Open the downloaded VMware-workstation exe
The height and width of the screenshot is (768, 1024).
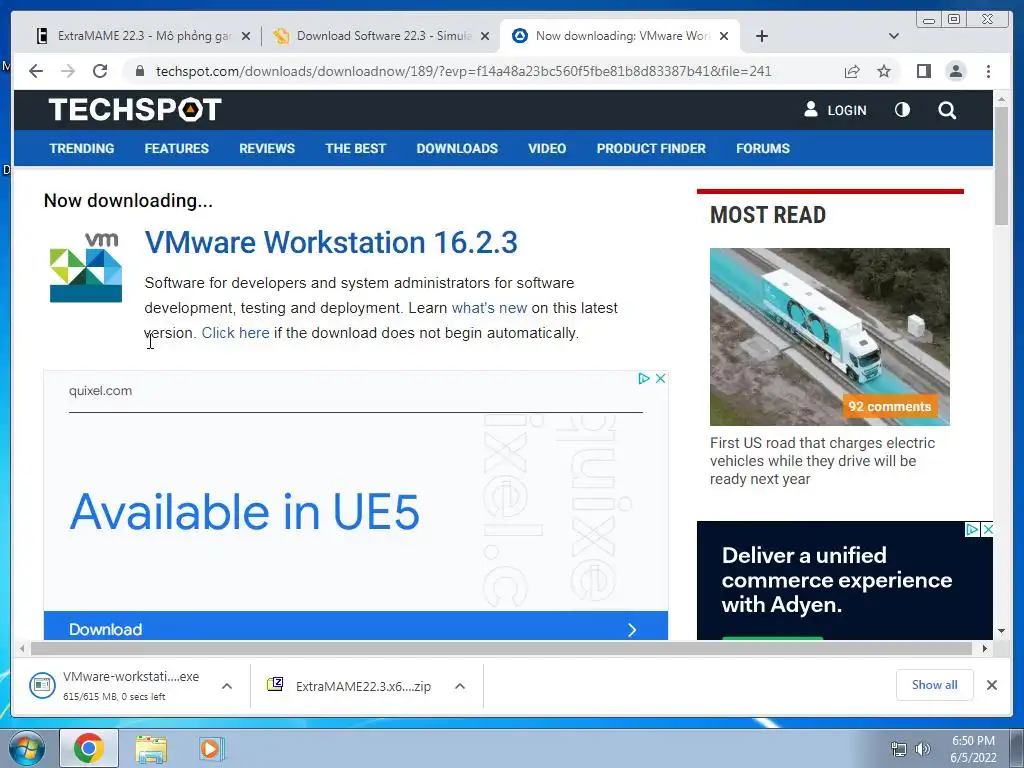(115, 686)
